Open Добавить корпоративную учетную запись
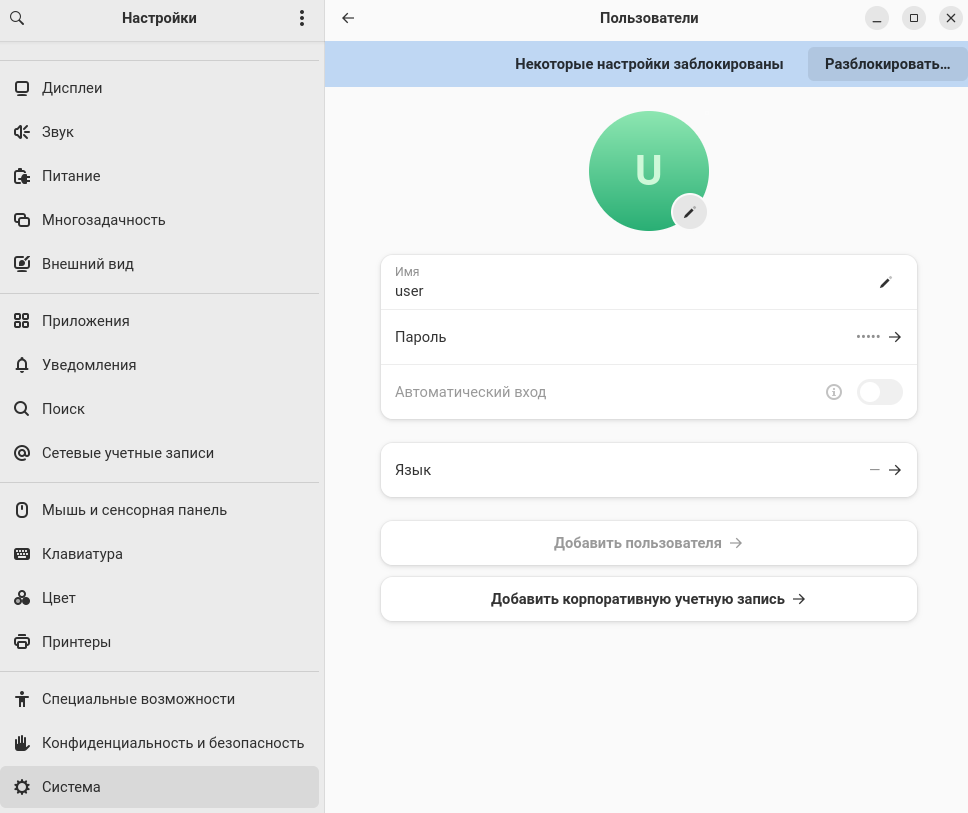Viewport: 968px width, 813px height. [x=648, y=599]
